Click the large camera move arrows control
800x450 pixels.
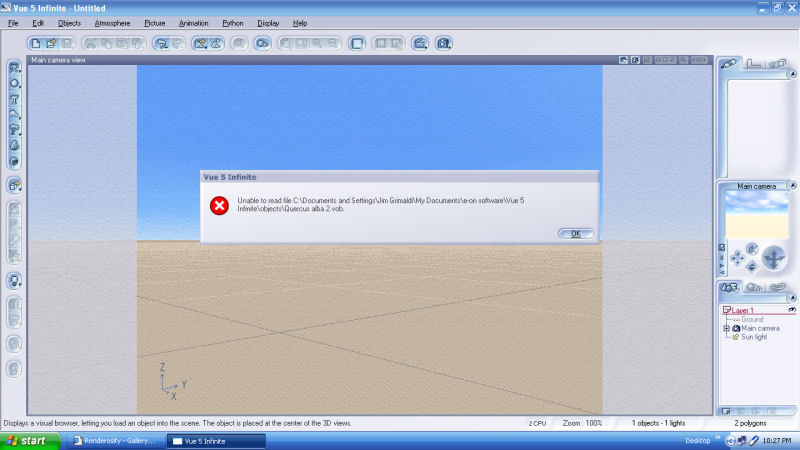click(x=774, y=258)
